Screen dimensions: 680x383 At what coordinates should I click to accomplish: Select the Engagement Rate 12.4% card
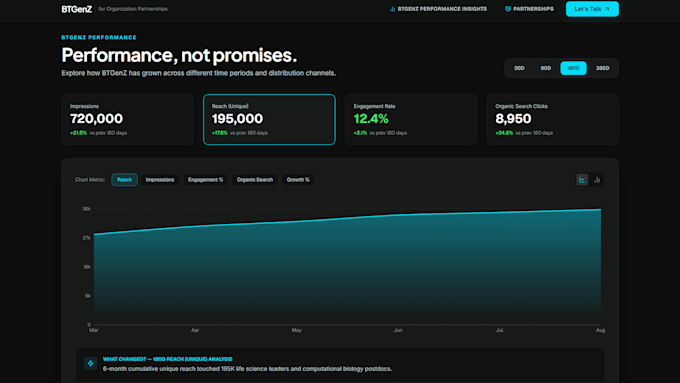pos(411,119)
